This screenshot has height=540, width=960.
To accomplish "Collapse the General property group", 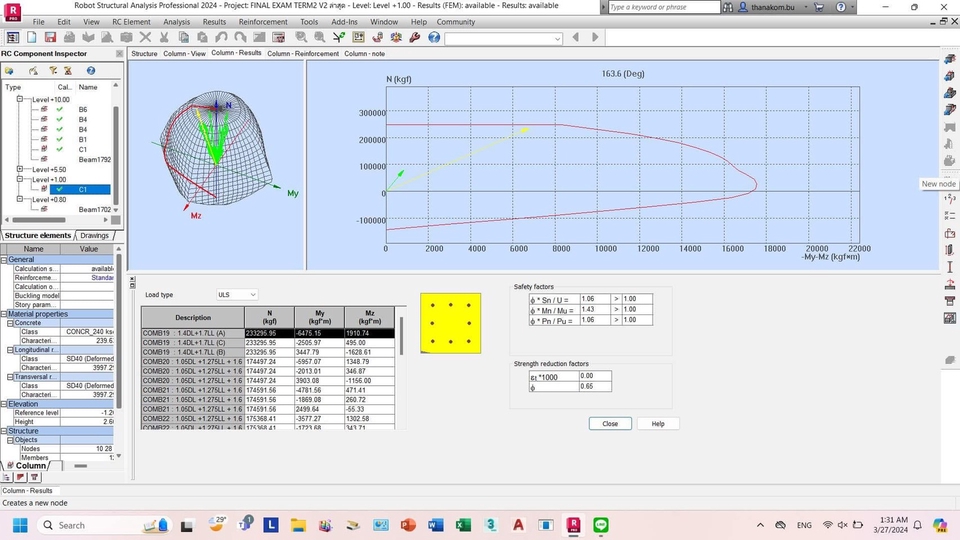I will coord(4,259).
